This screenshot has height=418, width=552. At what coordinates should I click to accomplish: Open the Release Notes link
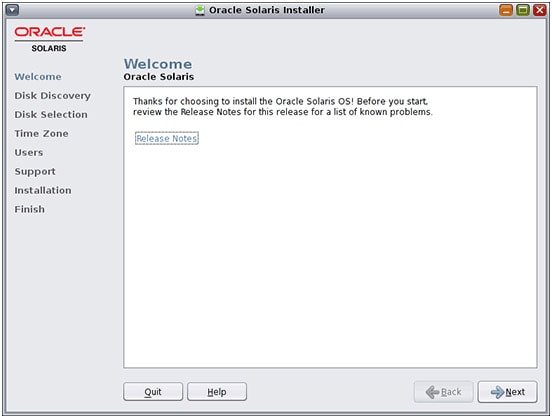167,138
